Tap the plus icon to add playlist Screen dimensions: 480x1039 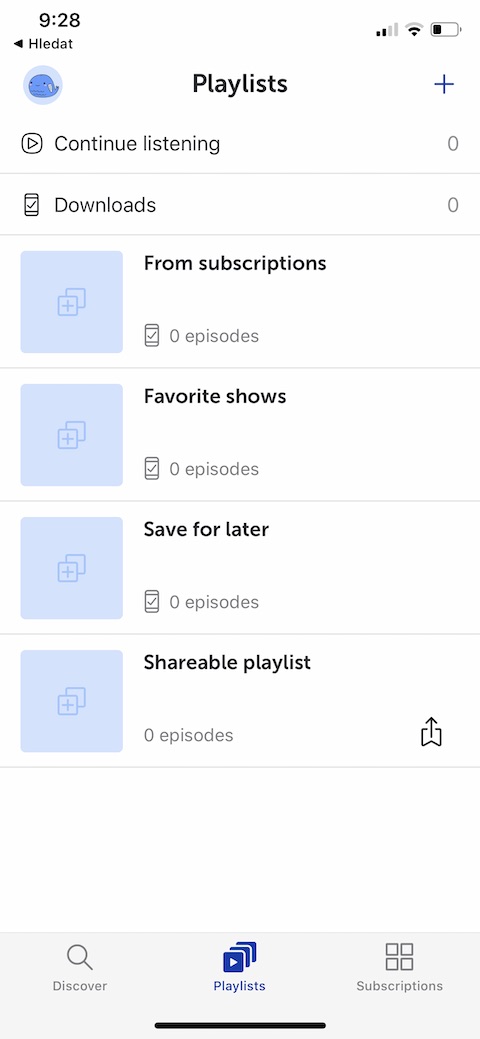coord(444,84)
